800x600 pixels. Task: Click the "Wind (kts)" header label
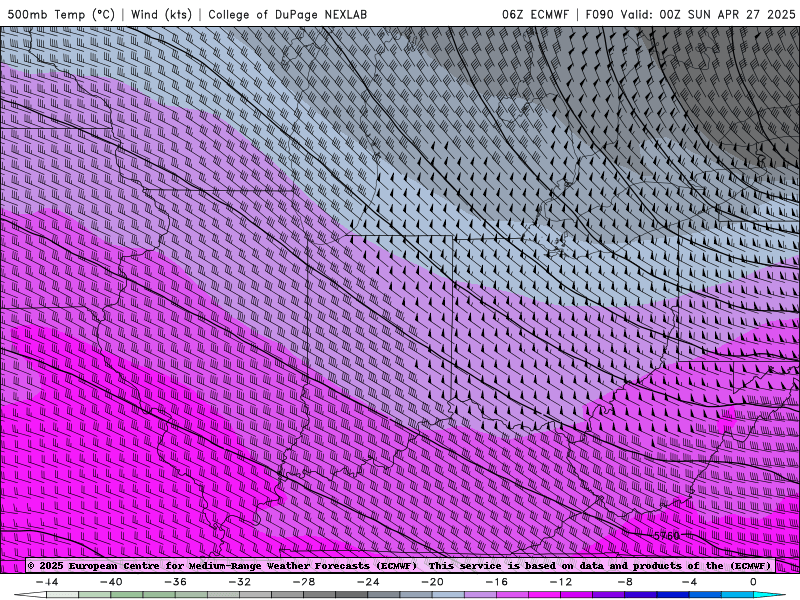[x=161, y=14]
